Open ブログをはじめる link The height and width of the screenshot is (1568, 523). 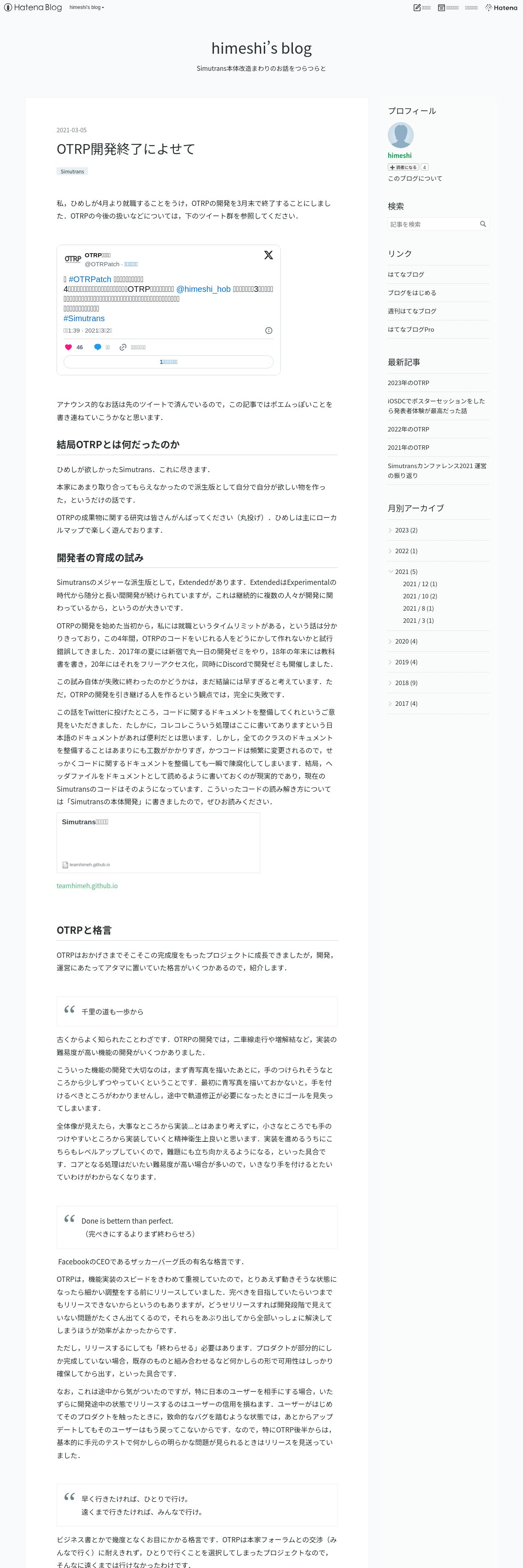point(412,293)
